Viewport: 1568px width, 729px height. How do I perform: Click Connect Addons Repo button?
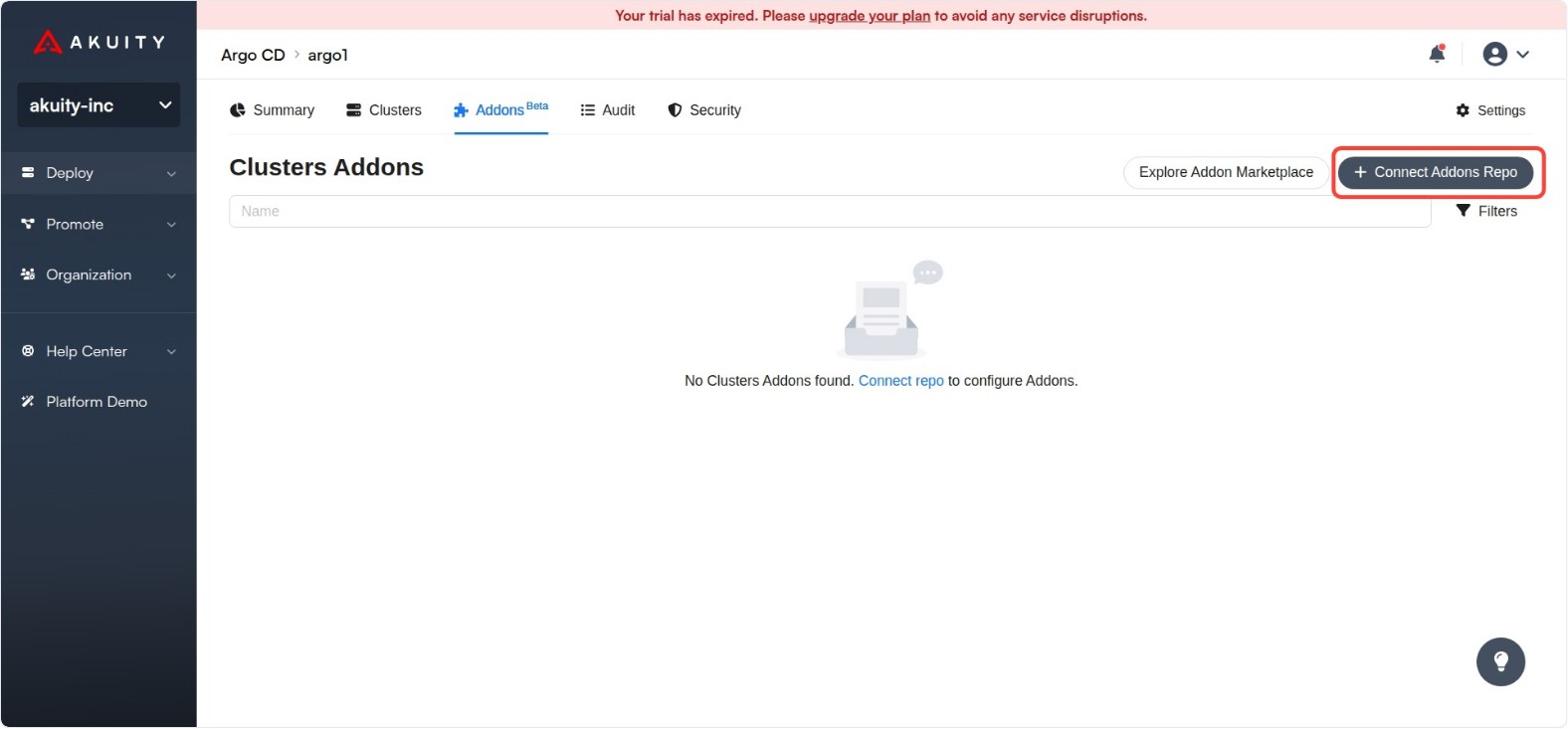pos(1436,172)
